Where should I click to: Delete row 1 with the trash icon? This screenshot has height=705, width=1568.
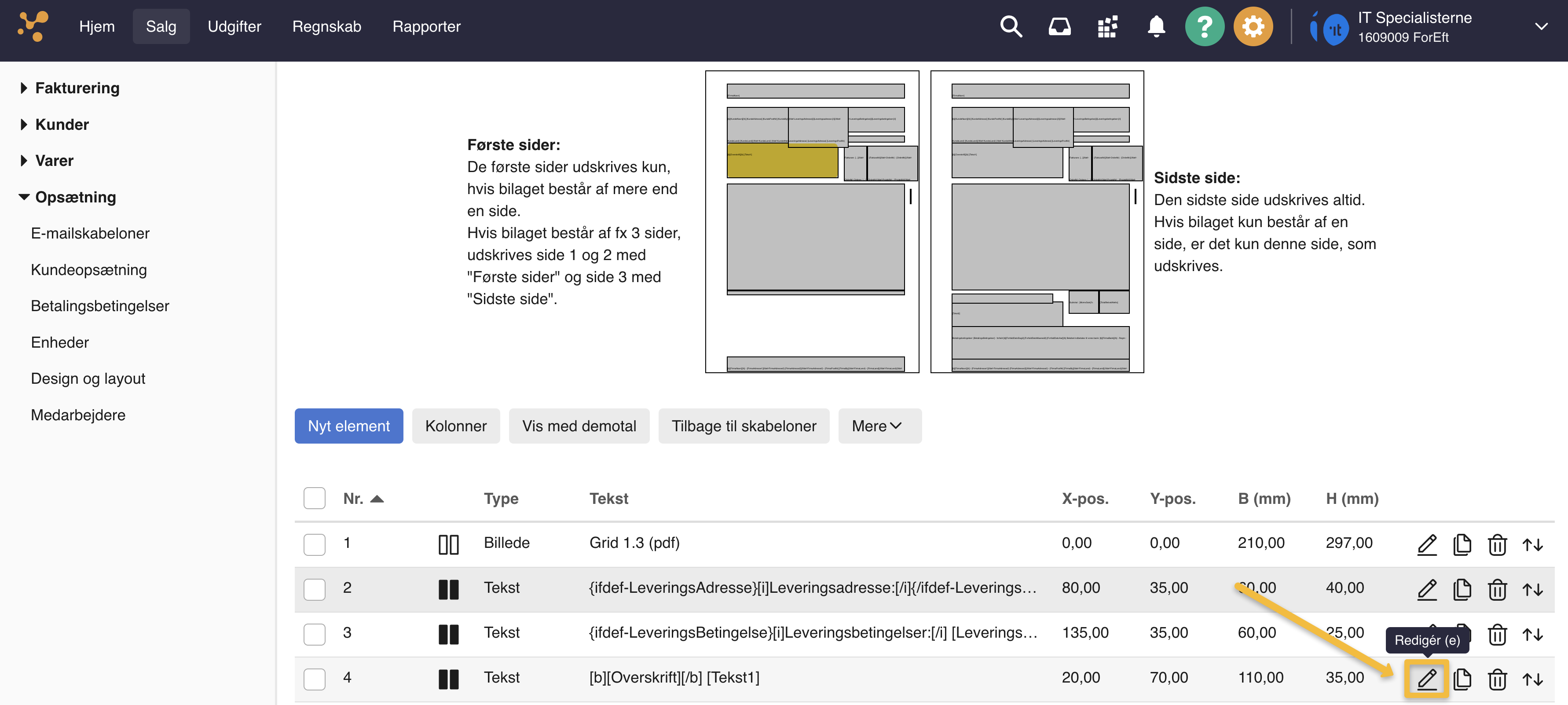click(x=1497, y=544)
